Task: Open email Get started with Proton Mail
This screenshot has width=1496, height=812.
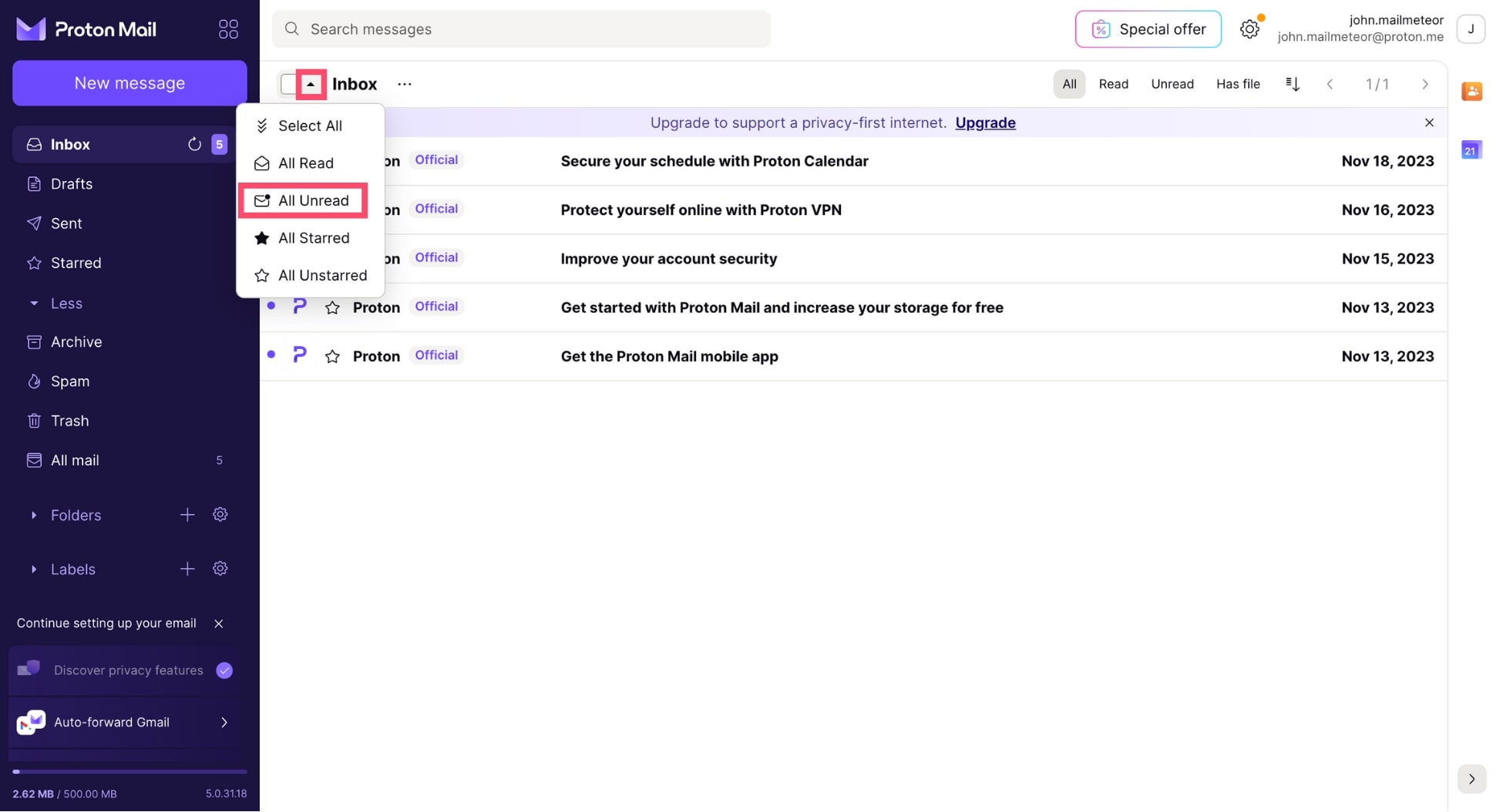Action: click(853, 307)
